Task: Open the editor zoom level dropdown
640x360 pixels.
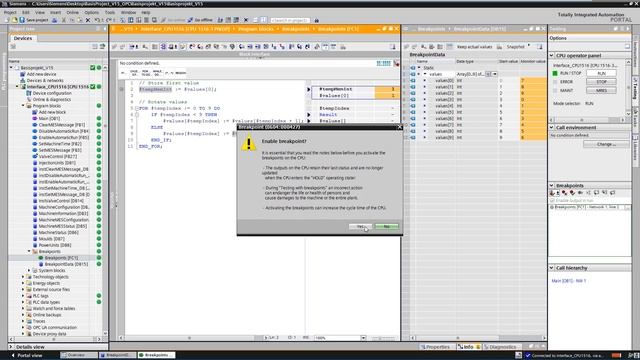Action: [363, 338]
